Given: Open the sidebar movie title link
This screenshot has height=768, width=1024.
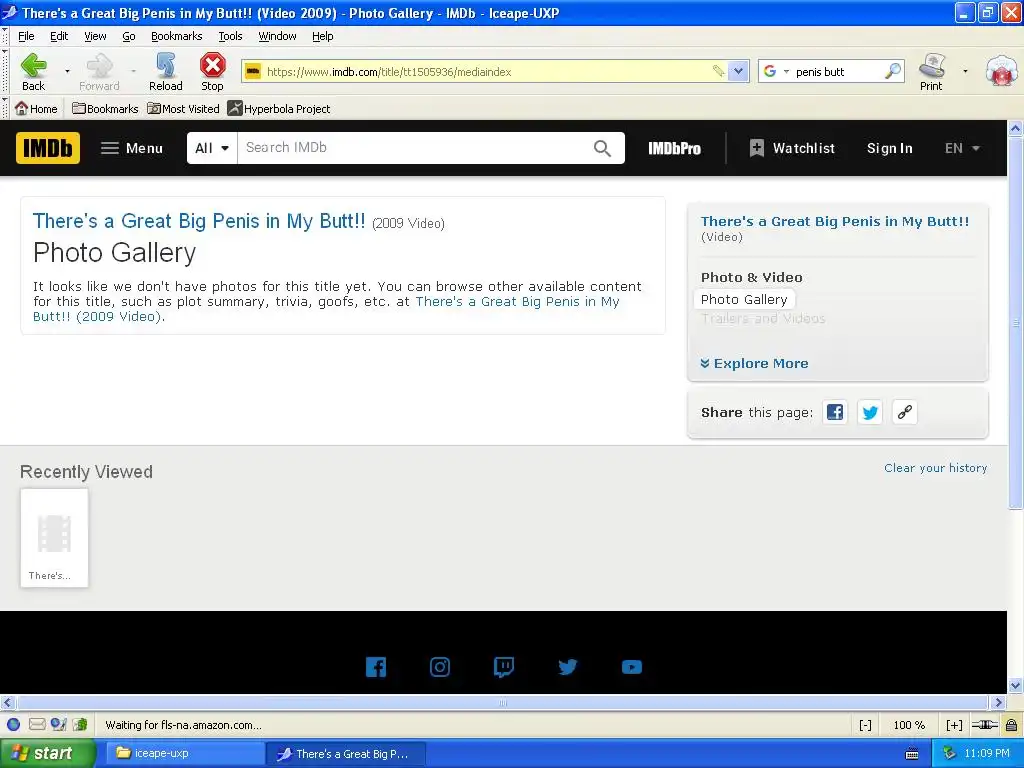Looking at the screenshot, I should (x=835, y=221).
